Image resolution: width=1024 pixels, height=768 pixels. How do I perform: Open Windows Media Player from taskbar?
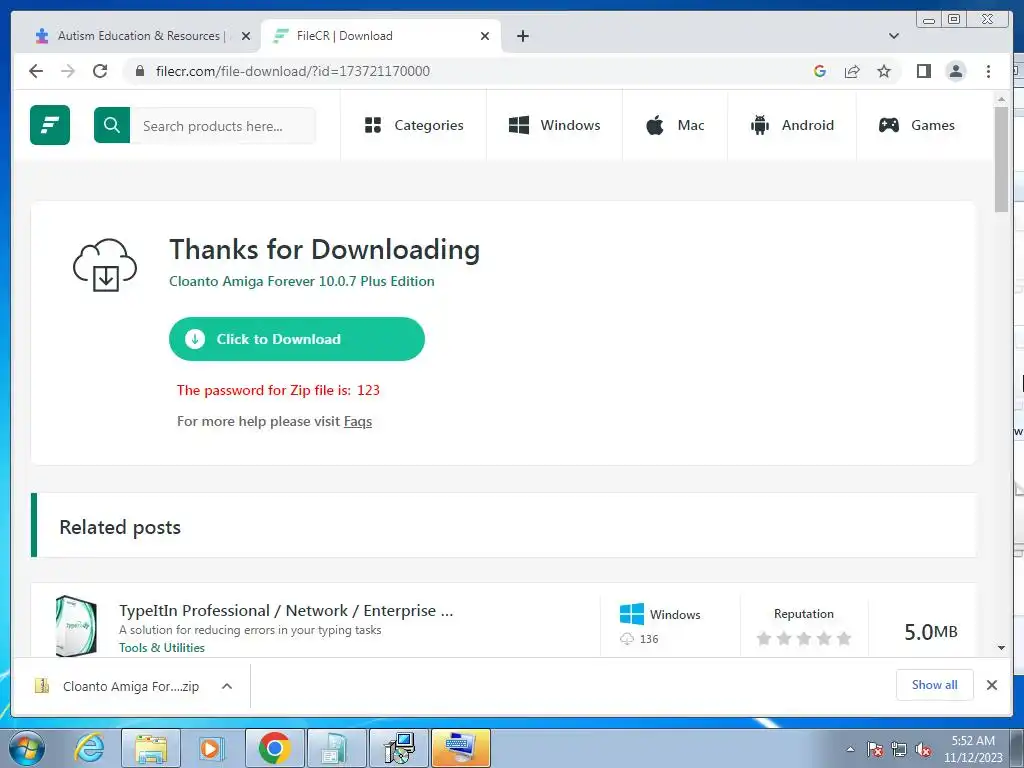tap(211, 748)
